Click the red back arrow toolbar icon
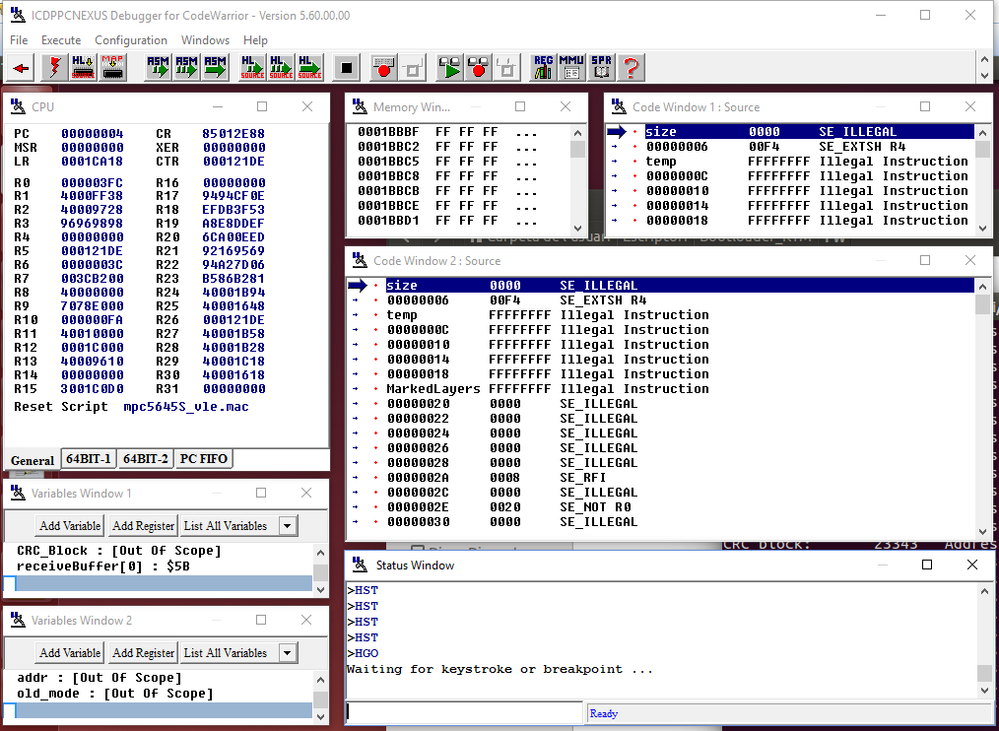 (x=20, y=68)
